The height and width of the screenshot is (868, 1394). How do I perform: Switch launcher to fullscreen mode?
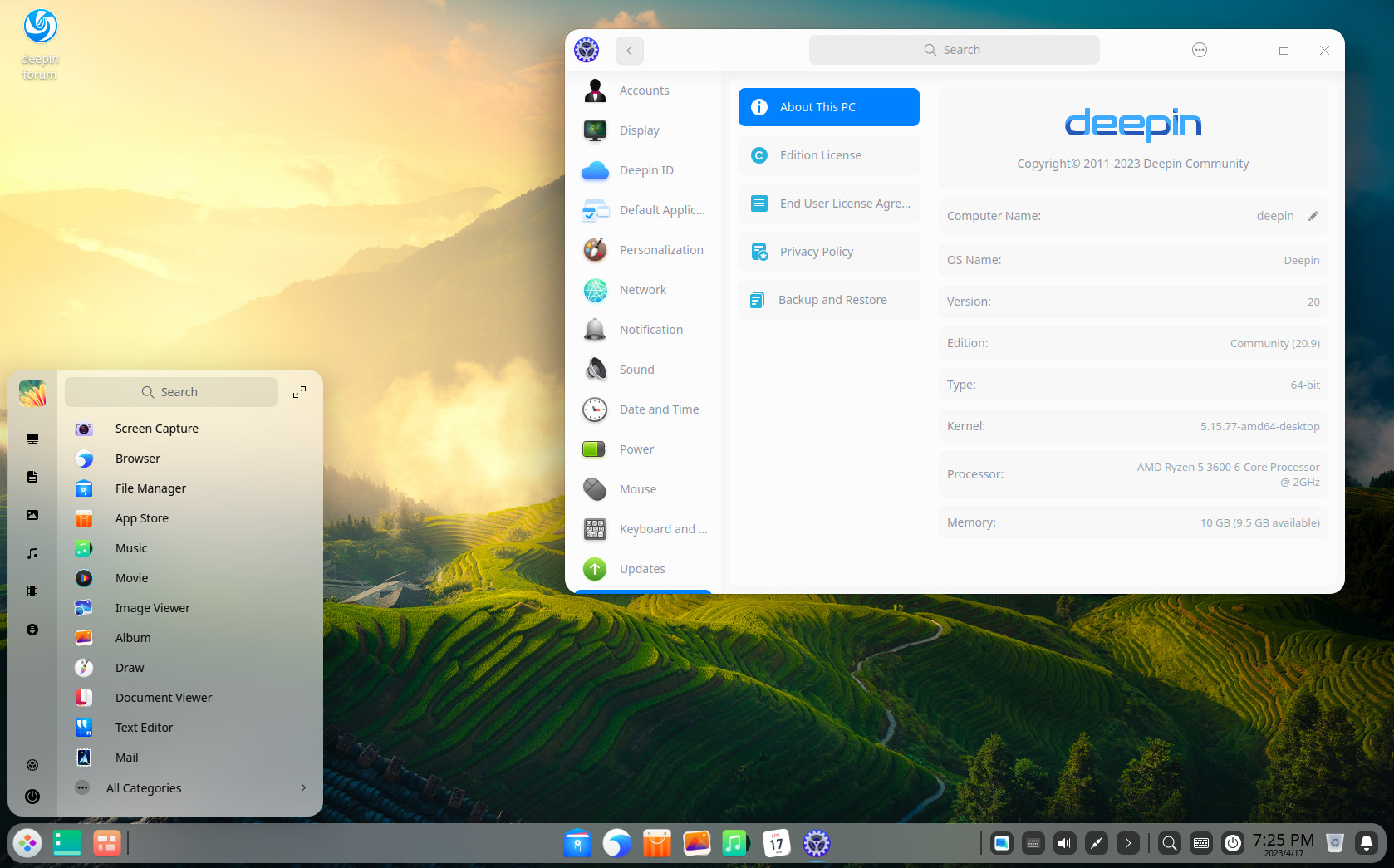300,392
